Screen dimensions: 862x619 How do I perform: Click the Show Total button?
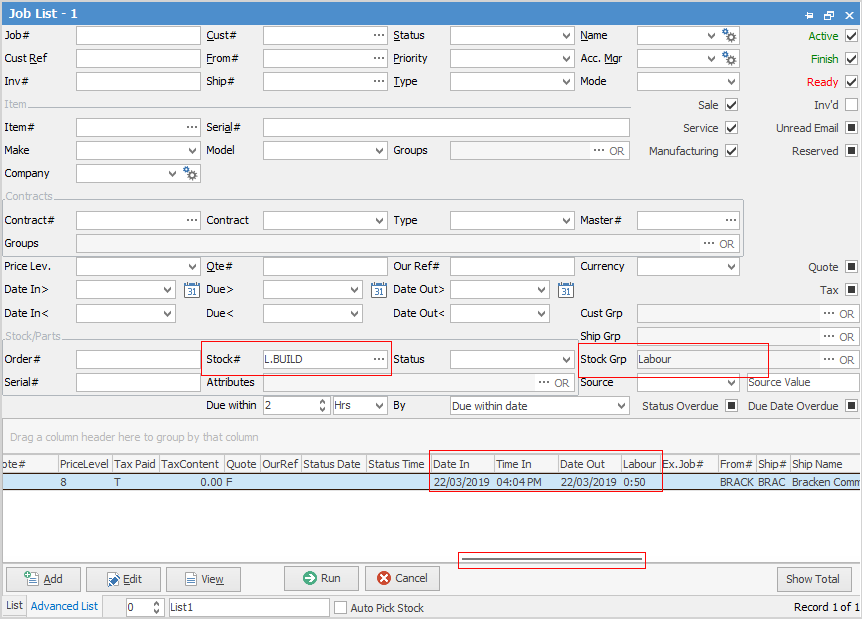pos(813,579)
